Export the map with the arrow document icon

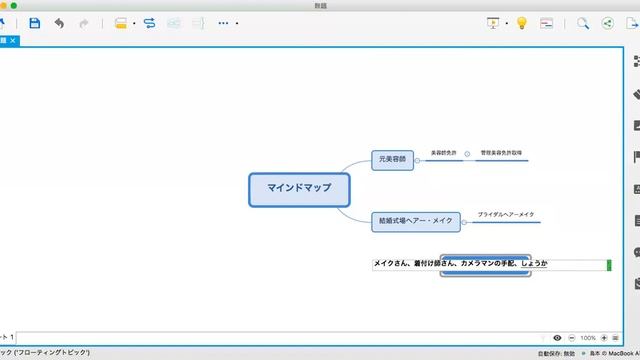pyautogui.click(x=632, y=23)
